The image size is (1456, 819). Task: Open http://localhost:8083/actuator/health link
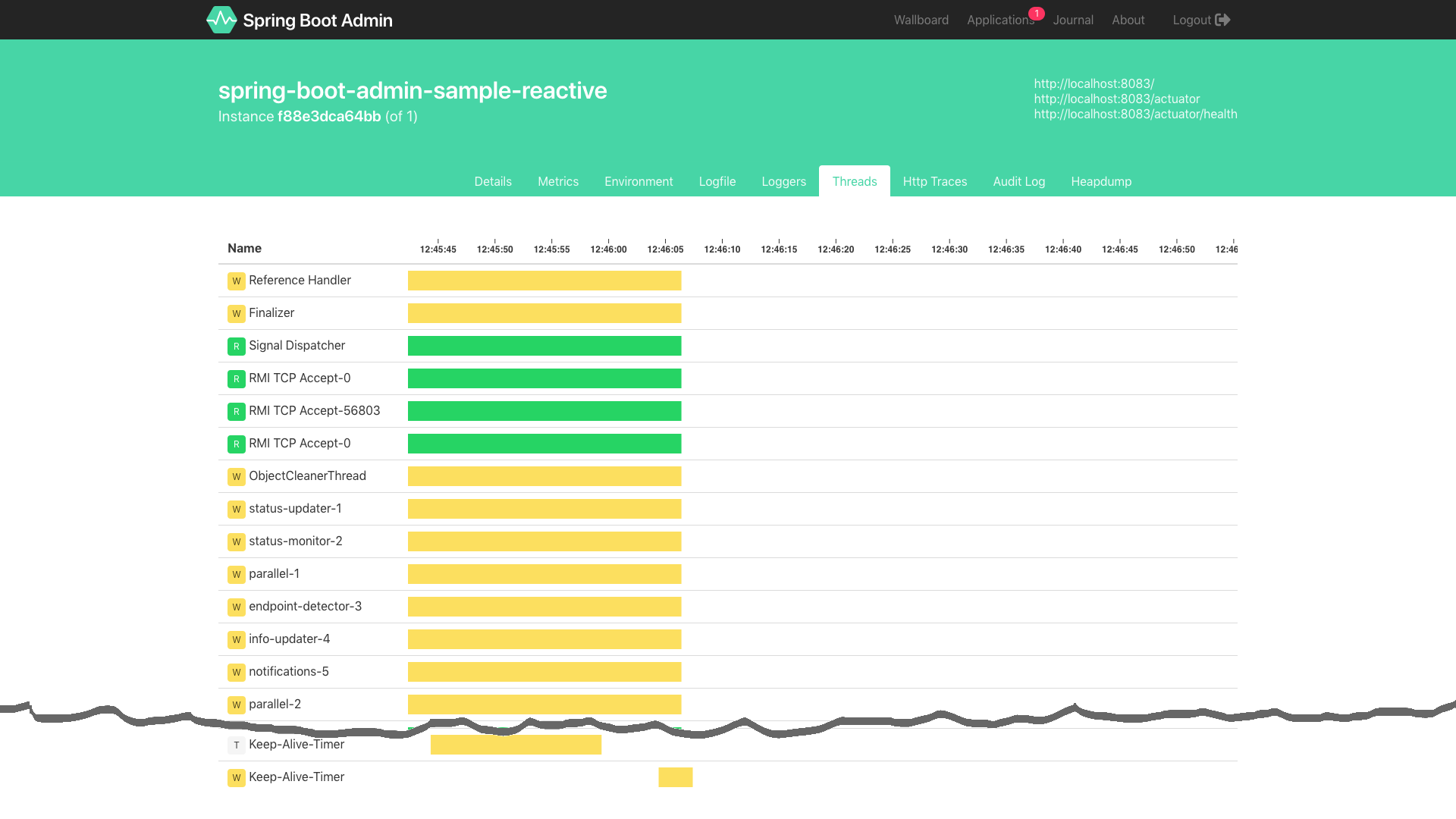pos(1135,113)
